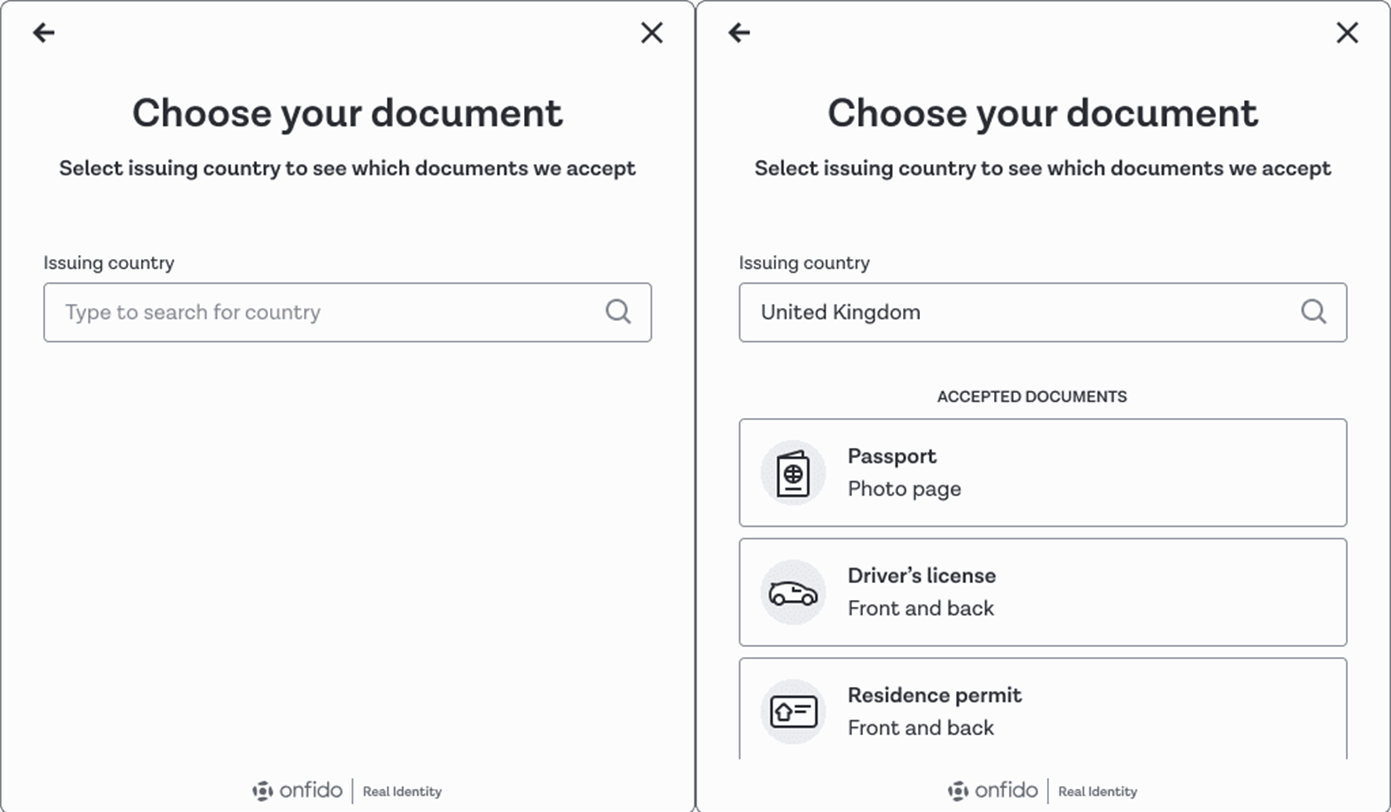The image size is (1391, 812).
Task: Click the car icon for Driver's license
Action: 793,592
